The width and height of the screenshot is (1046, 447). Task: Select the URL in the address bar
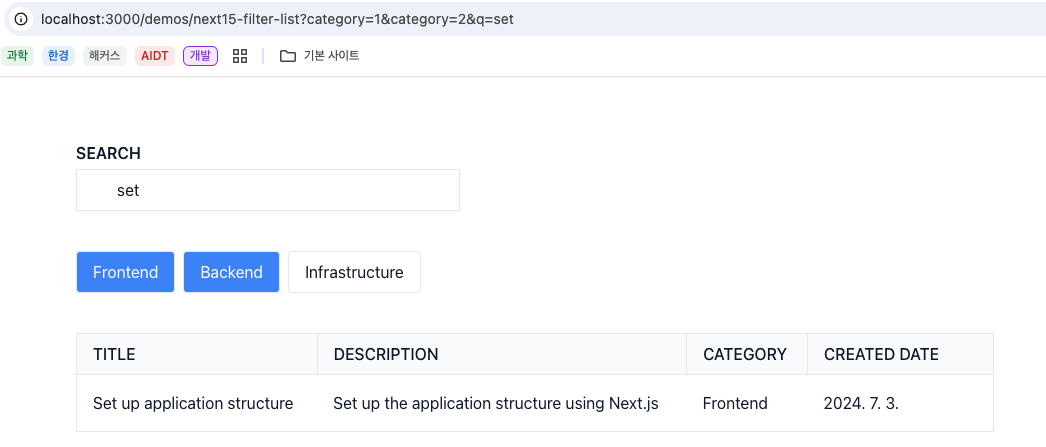(278, 19)
